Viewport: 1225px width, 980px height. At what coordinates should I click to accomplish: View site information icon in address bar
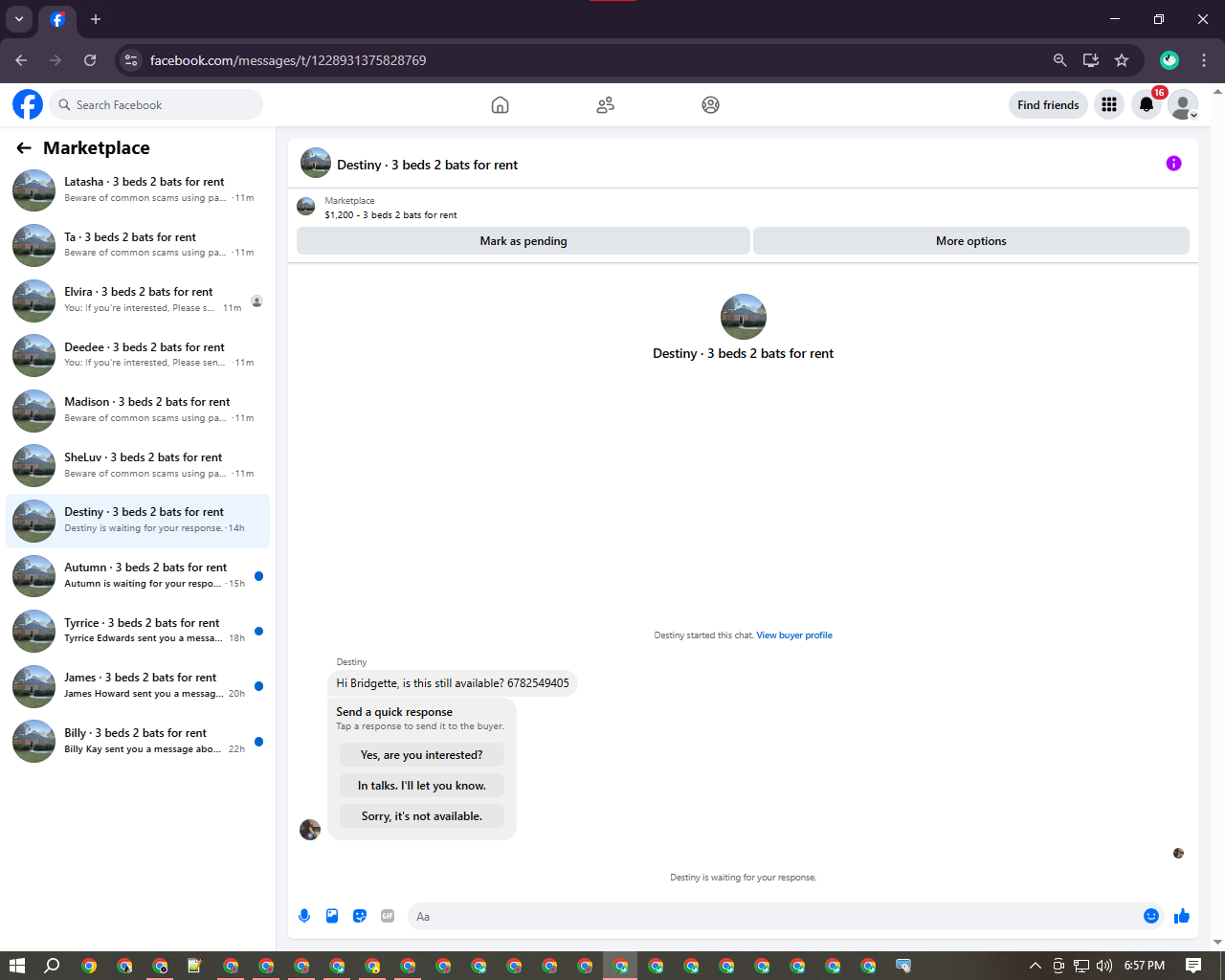tap(131, 60)
